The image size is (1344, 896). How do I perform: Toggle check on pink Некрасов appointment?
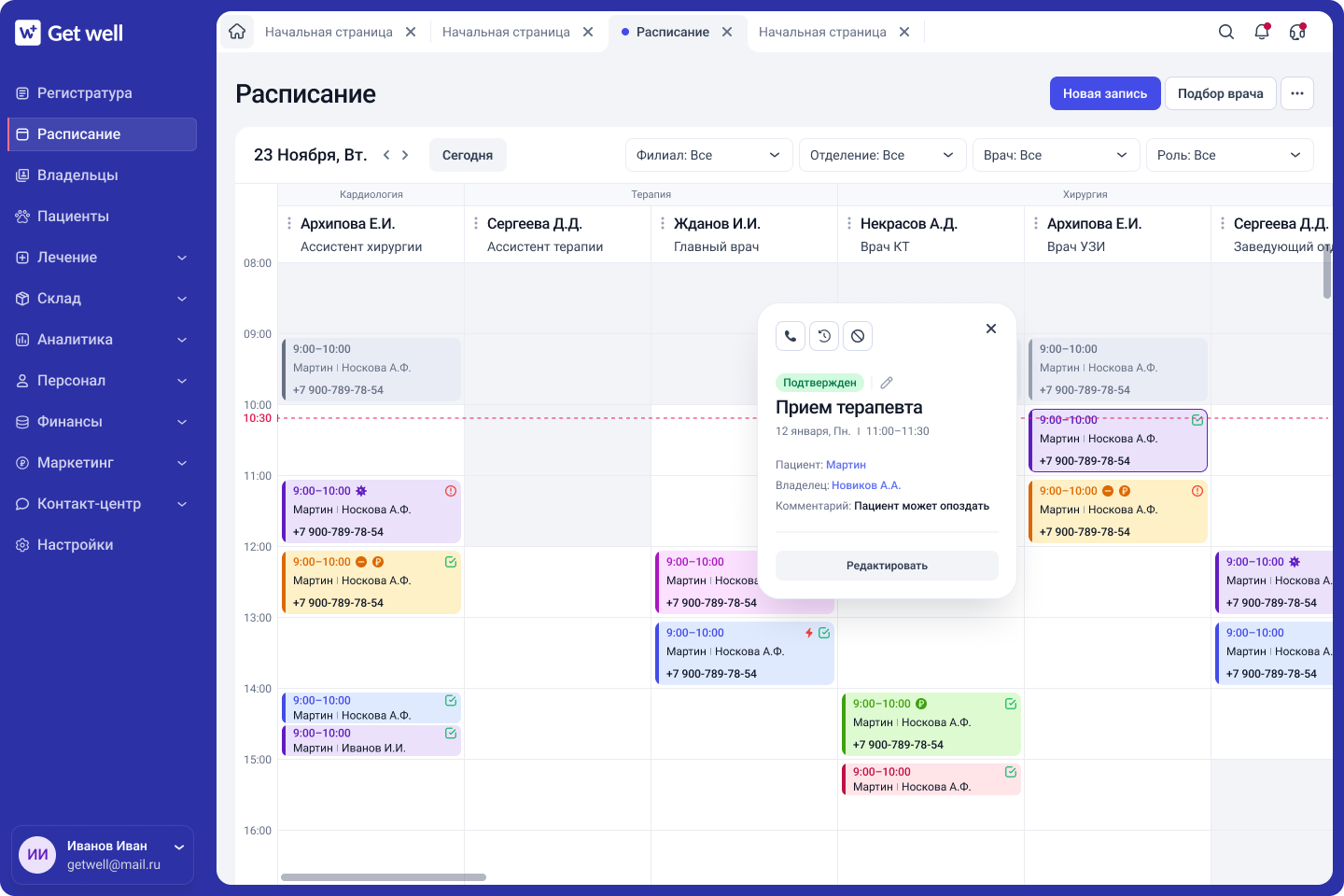click(1011, 772)
